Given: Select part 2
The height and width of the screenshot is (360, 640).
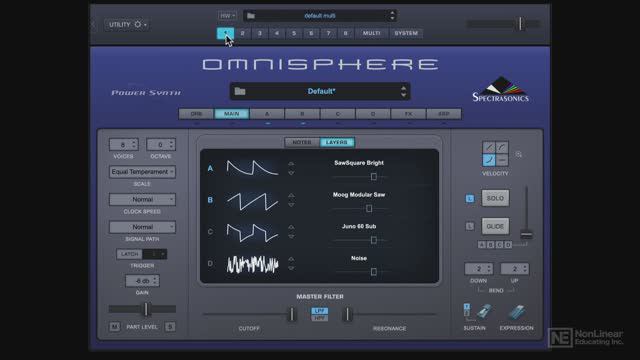Looking at the screenshot, I should [242, 33].
